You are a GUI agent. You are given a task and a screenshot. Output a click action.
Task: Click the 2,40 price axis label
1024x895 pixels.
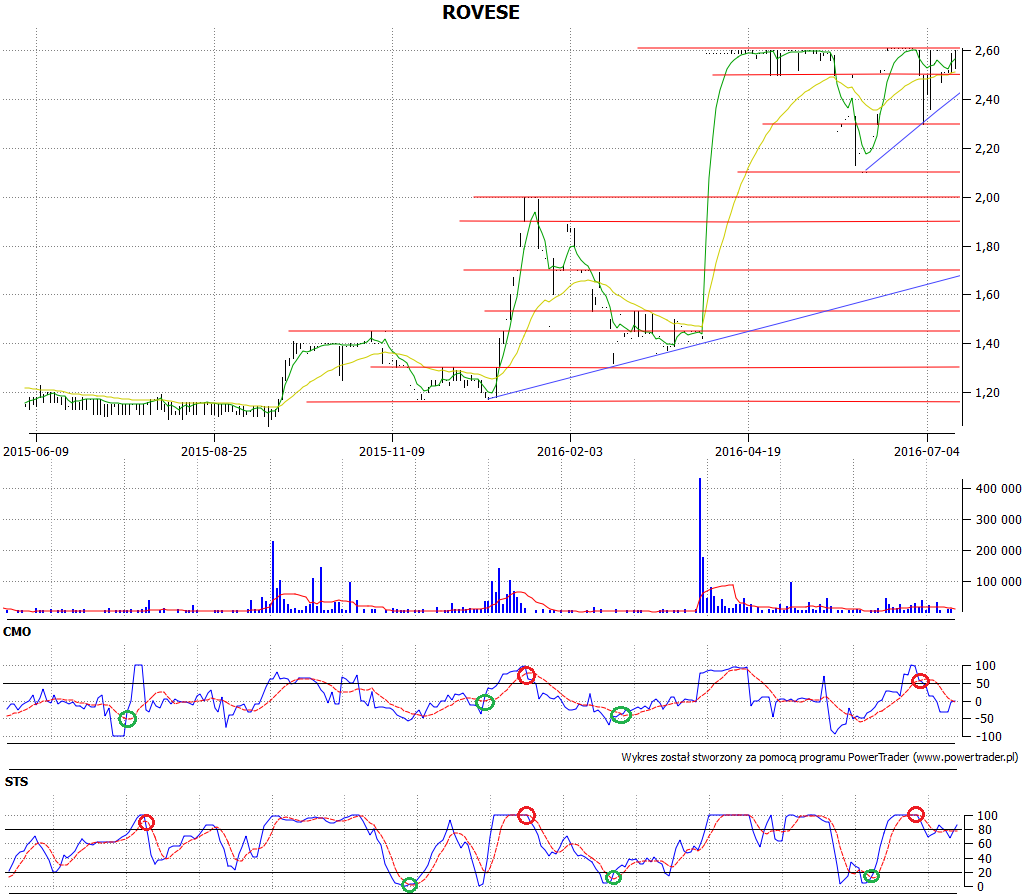click(x=987, y=100)
